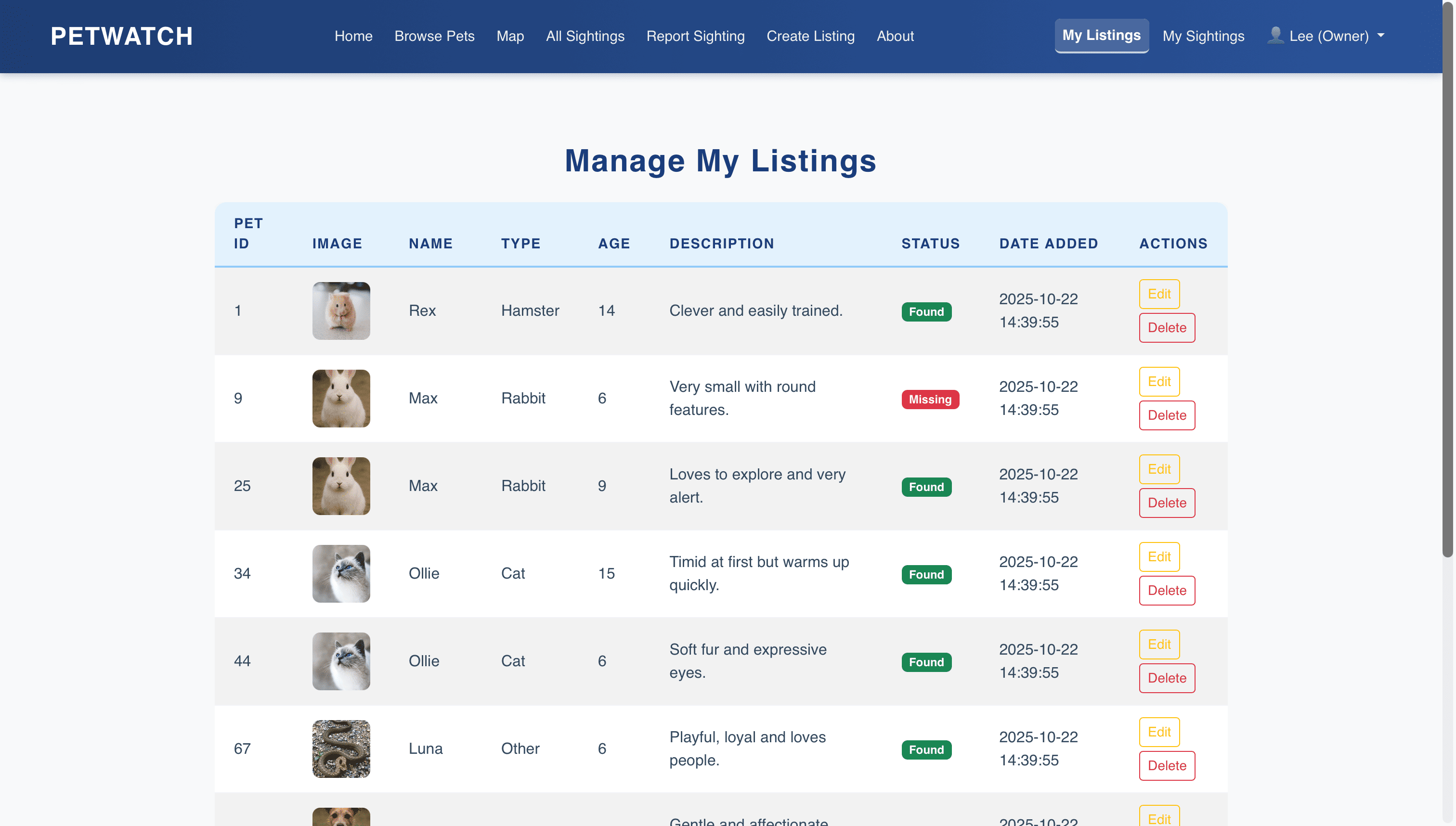The width and height of the screenshot is (1456, 826).
Task: Edit the Rex hamster listing
Action: (1158, 294)
